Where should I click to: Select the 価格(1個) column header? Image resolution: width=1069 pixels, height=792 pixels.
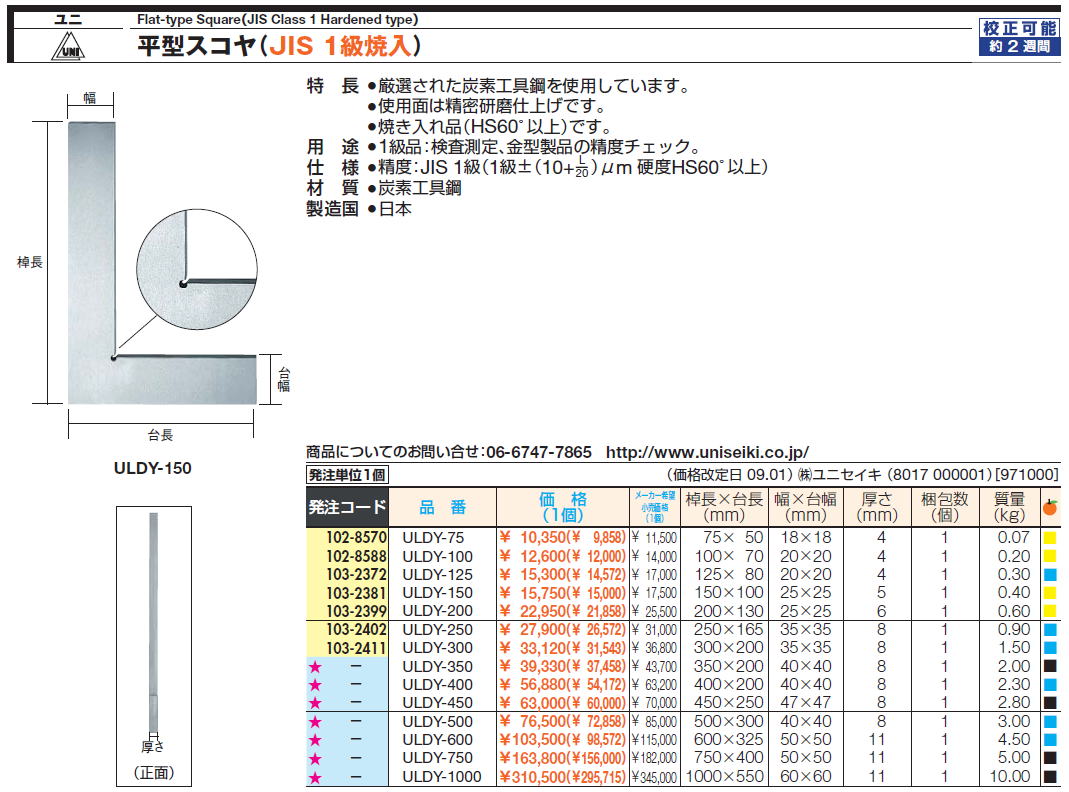563,507
